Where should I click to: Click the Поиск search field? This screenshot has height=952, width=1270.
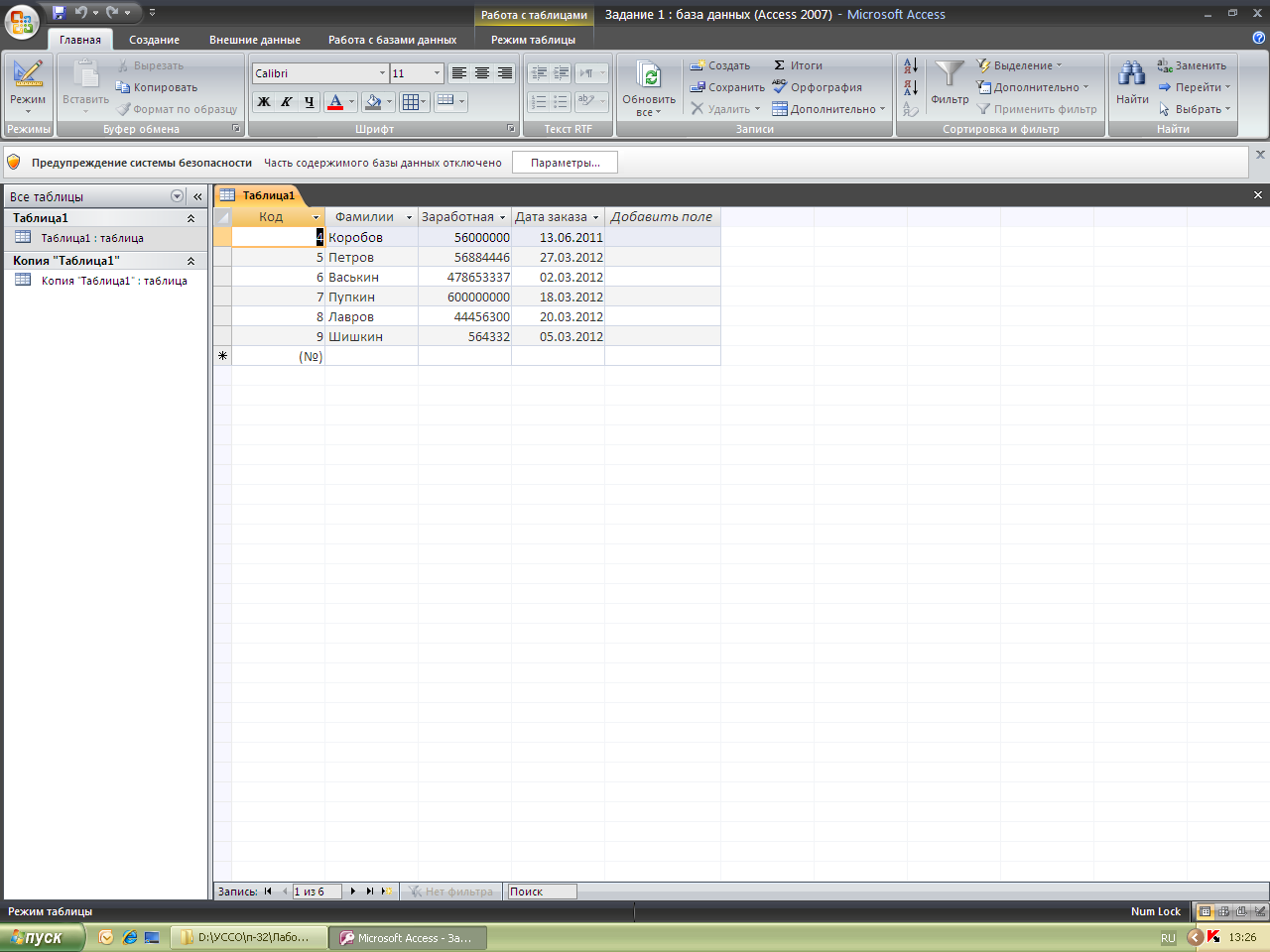click(542, 892)
